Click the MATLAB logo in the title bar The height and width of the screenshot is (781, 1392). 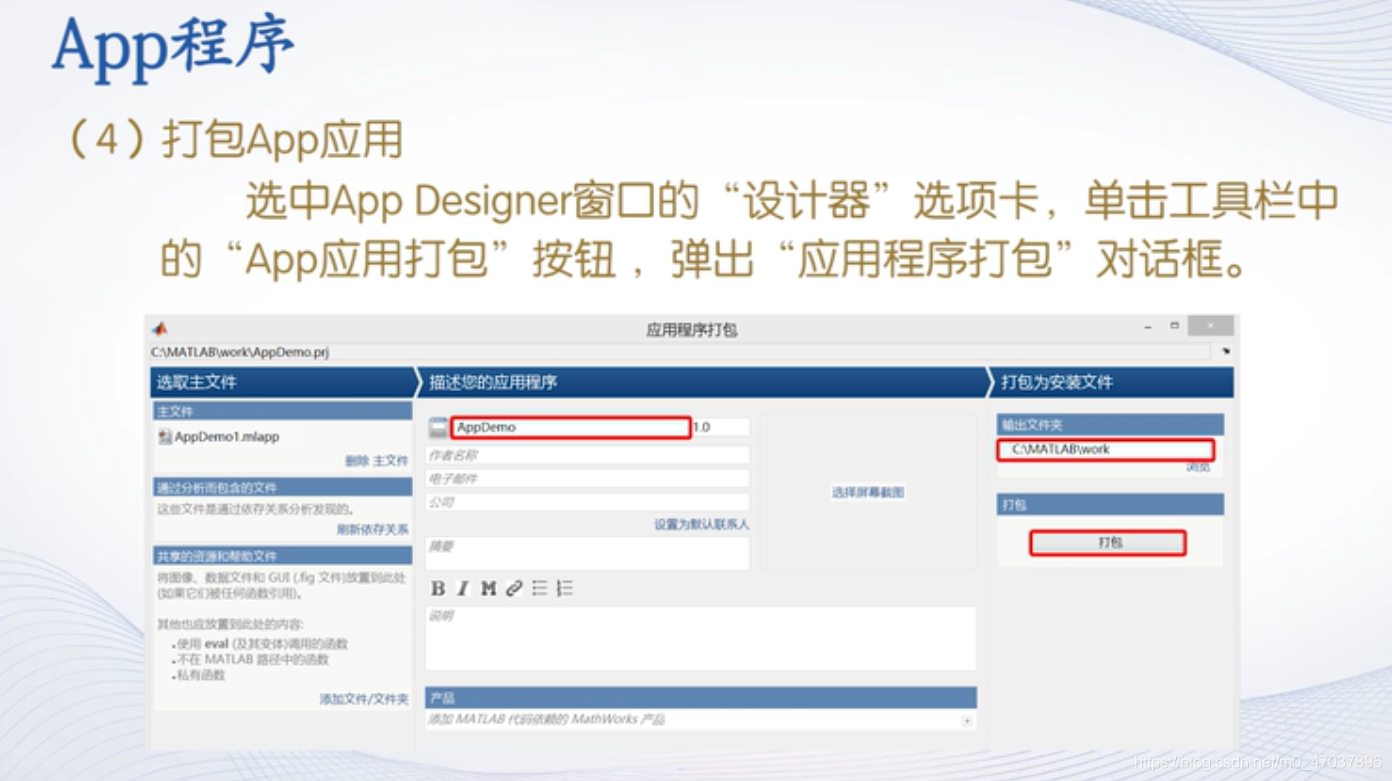[160, 328]
